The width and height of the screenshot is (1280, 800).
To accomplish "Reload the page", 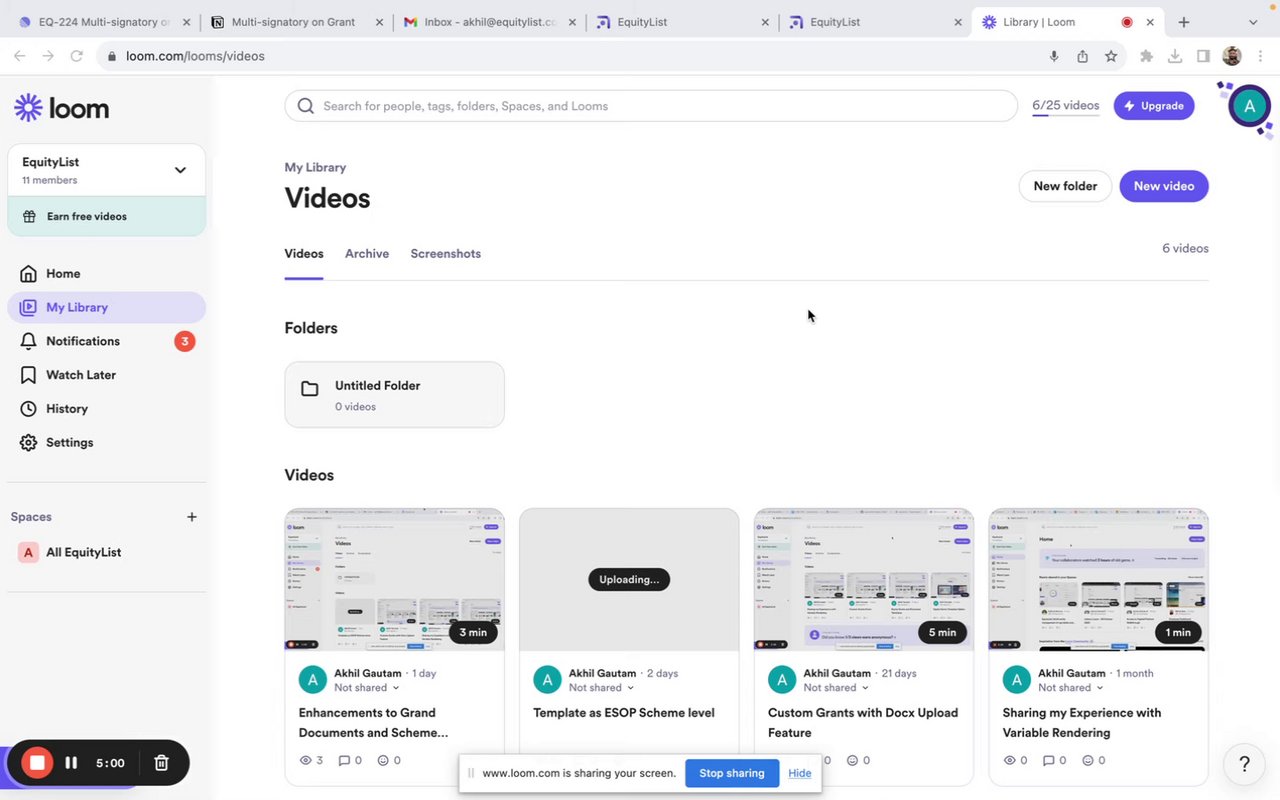I will coord(76,57).
